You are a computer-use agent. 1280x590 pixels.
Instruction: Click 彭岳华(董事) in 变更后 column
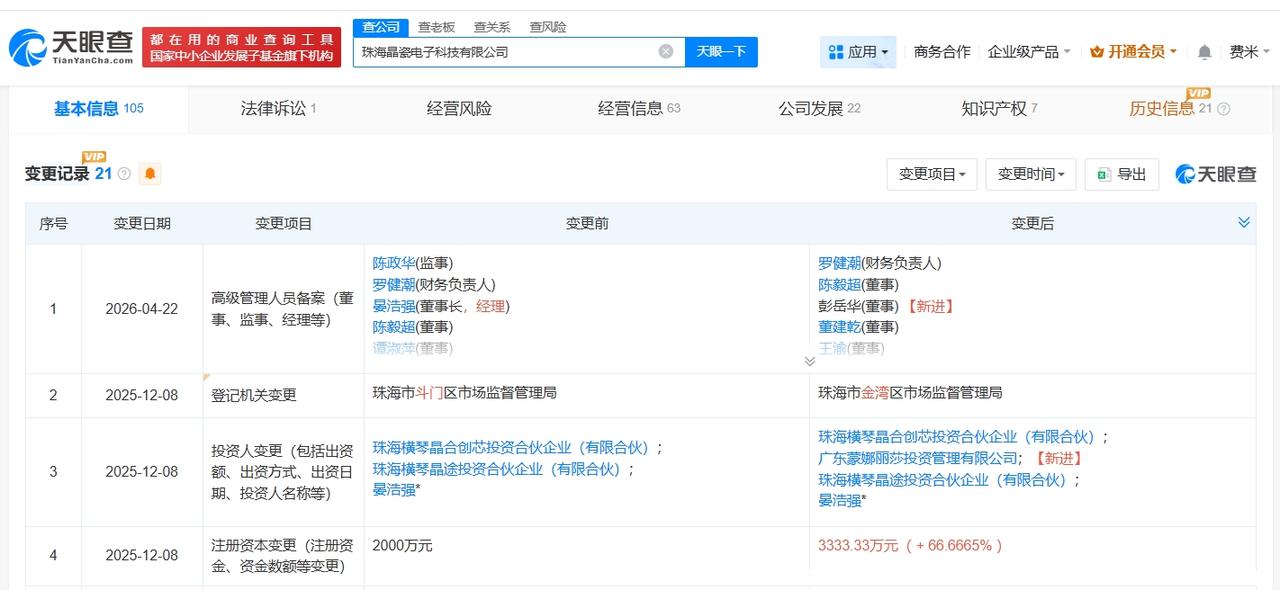tap(858, 306)
